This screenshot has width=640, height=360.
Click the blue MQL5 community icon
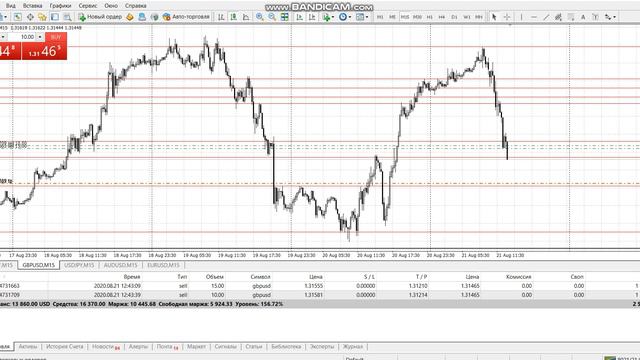(142, 17)
